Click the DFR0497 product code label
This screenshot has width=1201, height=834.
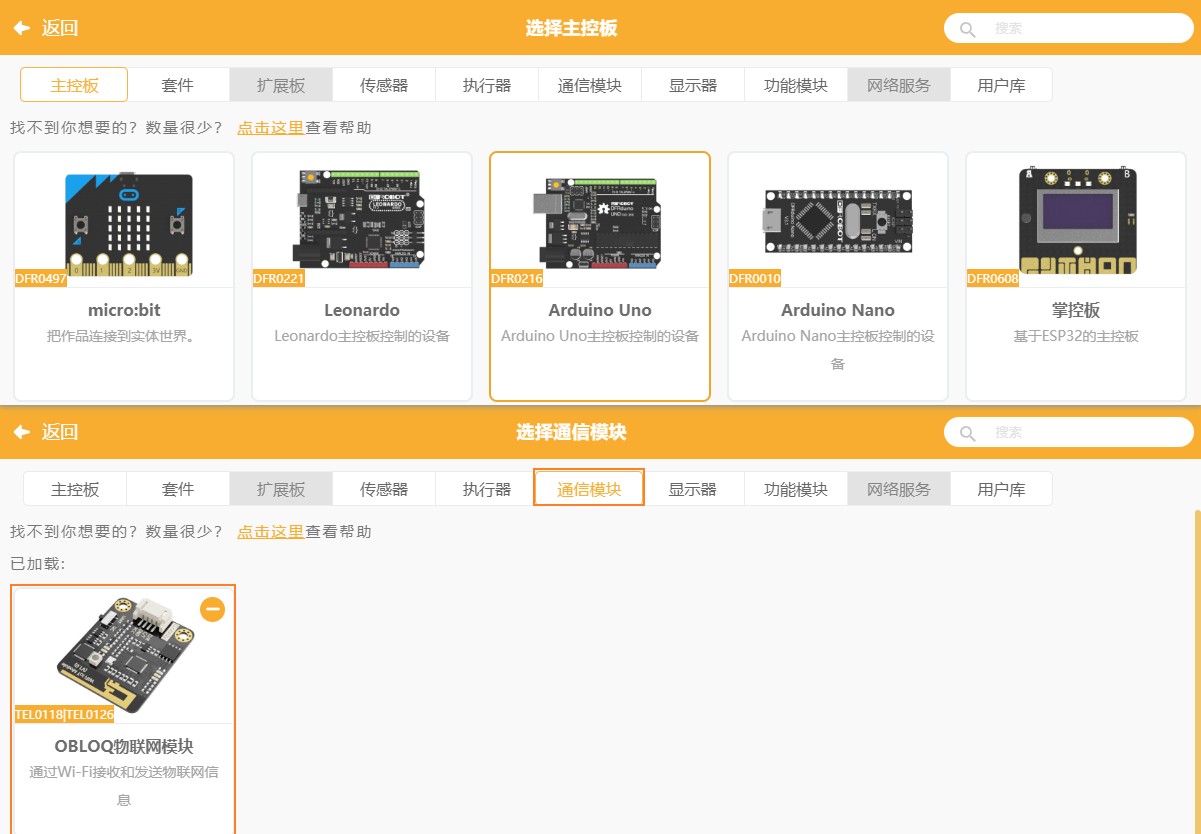[41, 279]
